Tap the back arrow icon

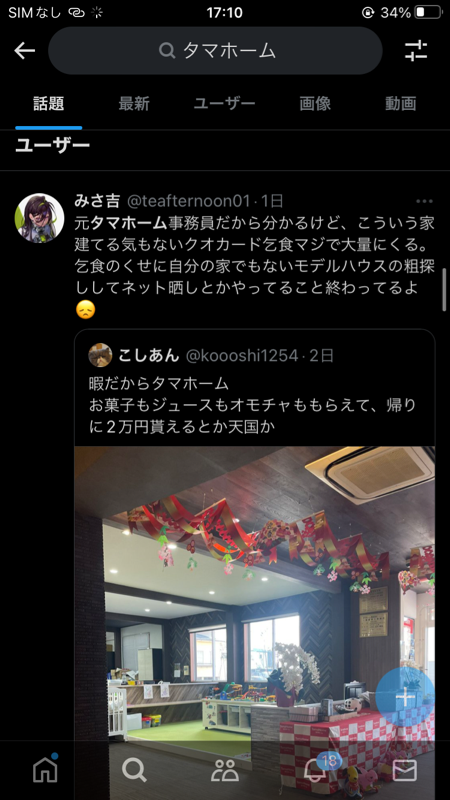point(24,51)
